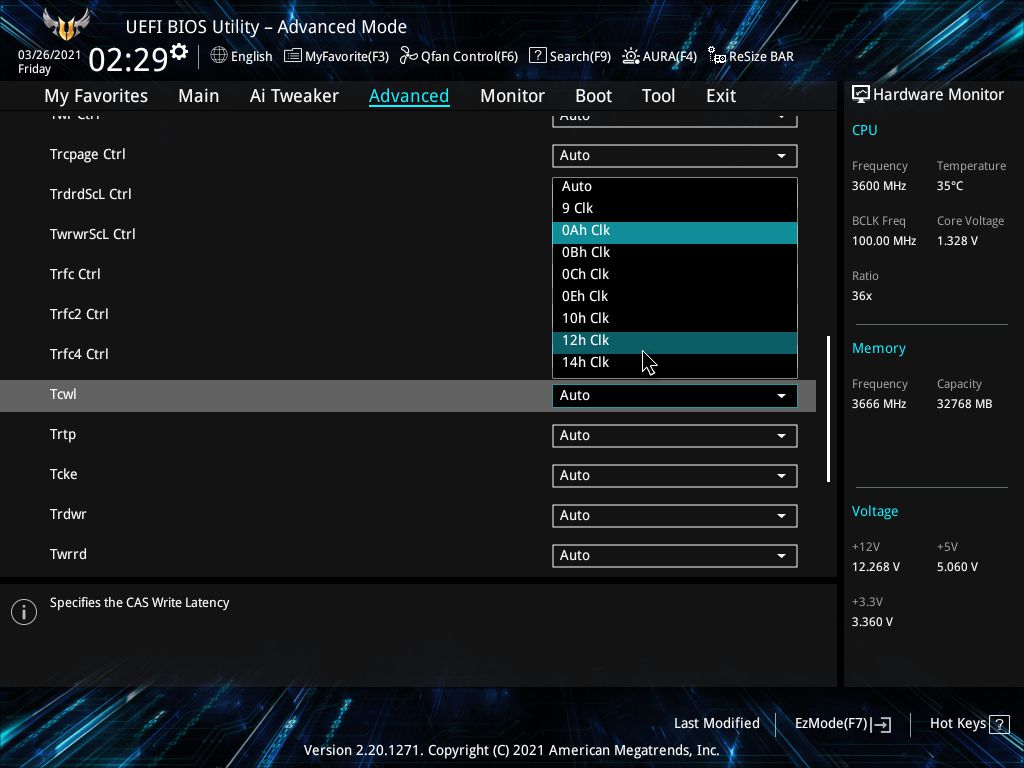
Task: Open the Monitor tab
Action: click(x=512, y=96)
